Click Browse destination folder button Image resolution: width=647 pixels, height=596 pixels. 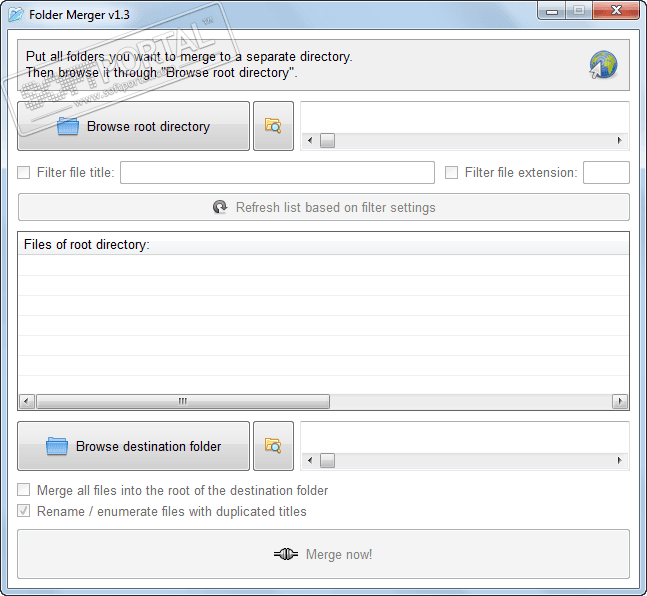tap(133, 446)
